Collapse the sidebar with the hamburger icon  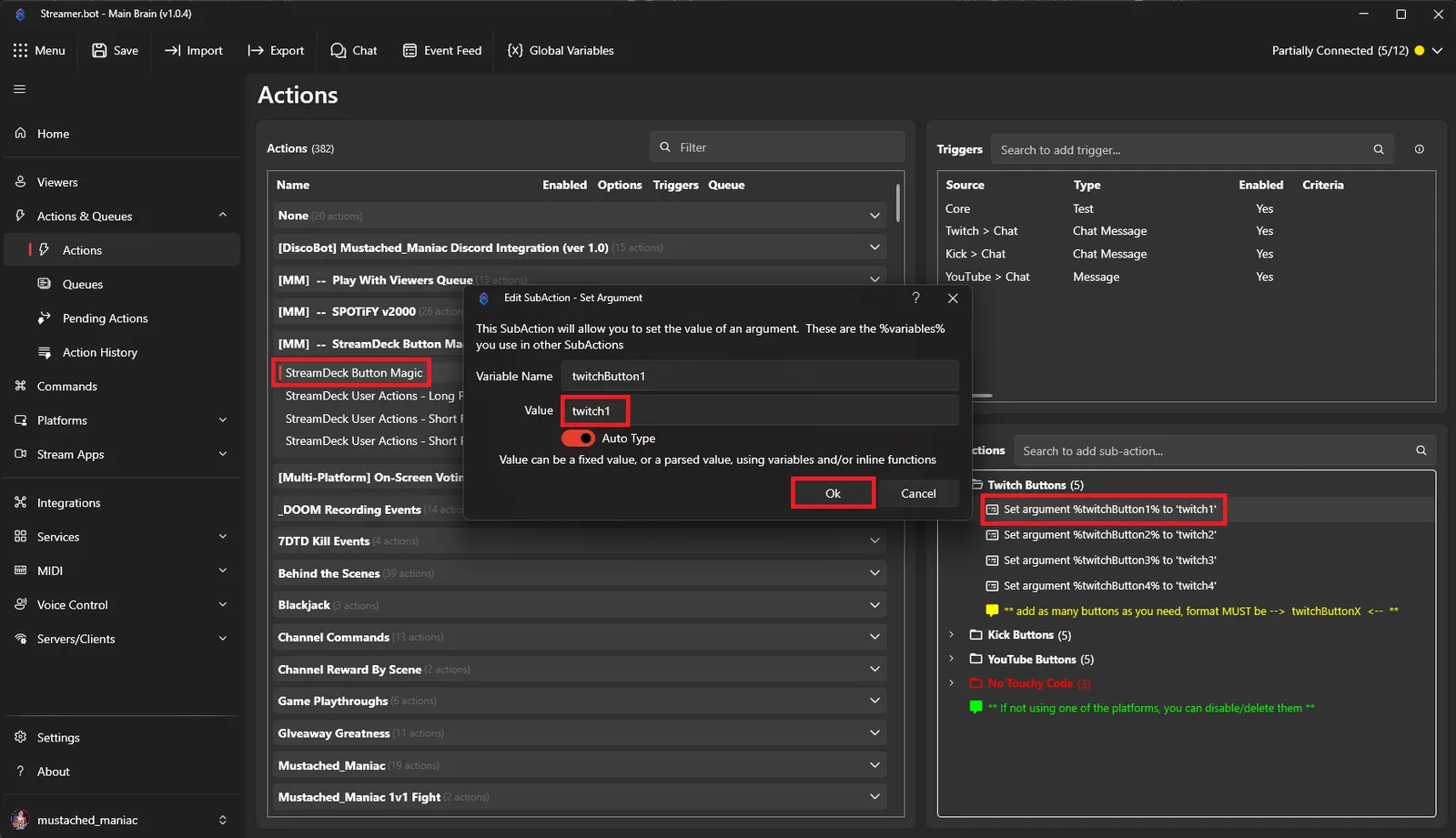click(x=20, y=89)
